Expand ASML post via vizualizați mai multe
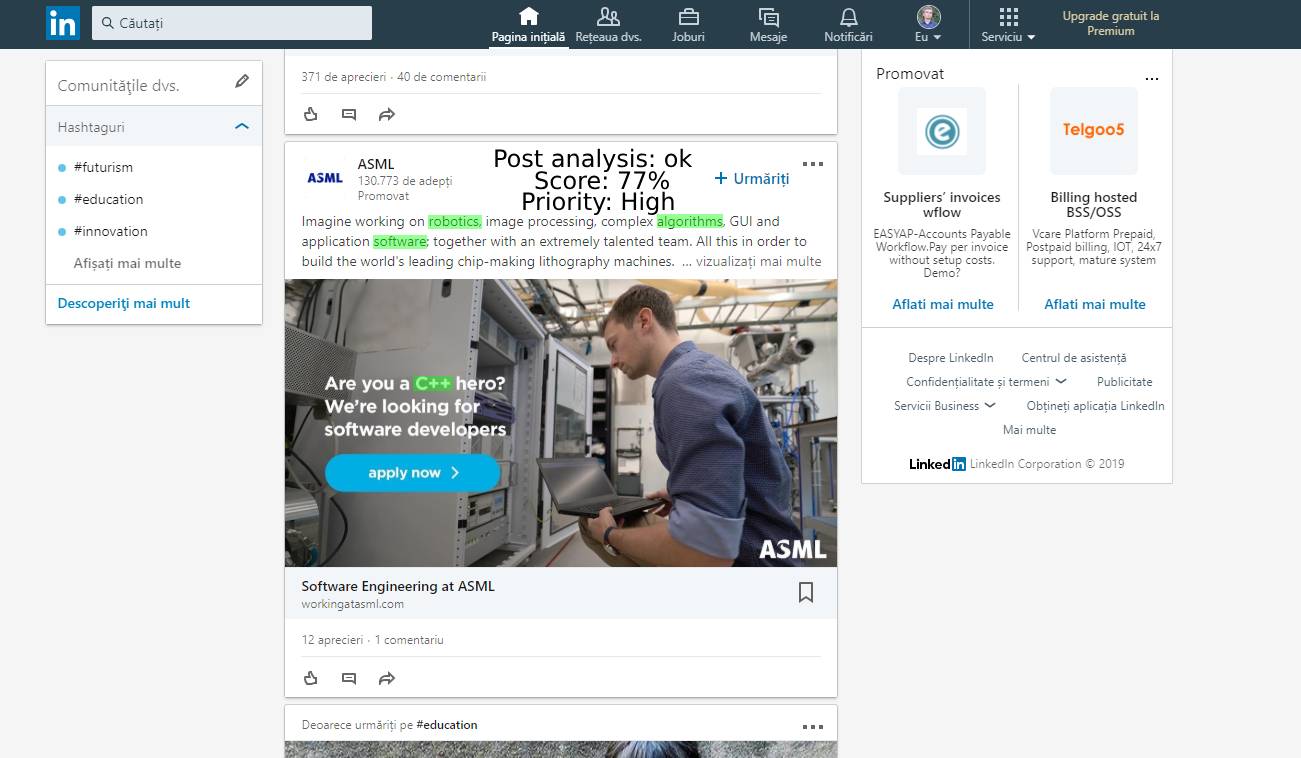 (758, 261)
